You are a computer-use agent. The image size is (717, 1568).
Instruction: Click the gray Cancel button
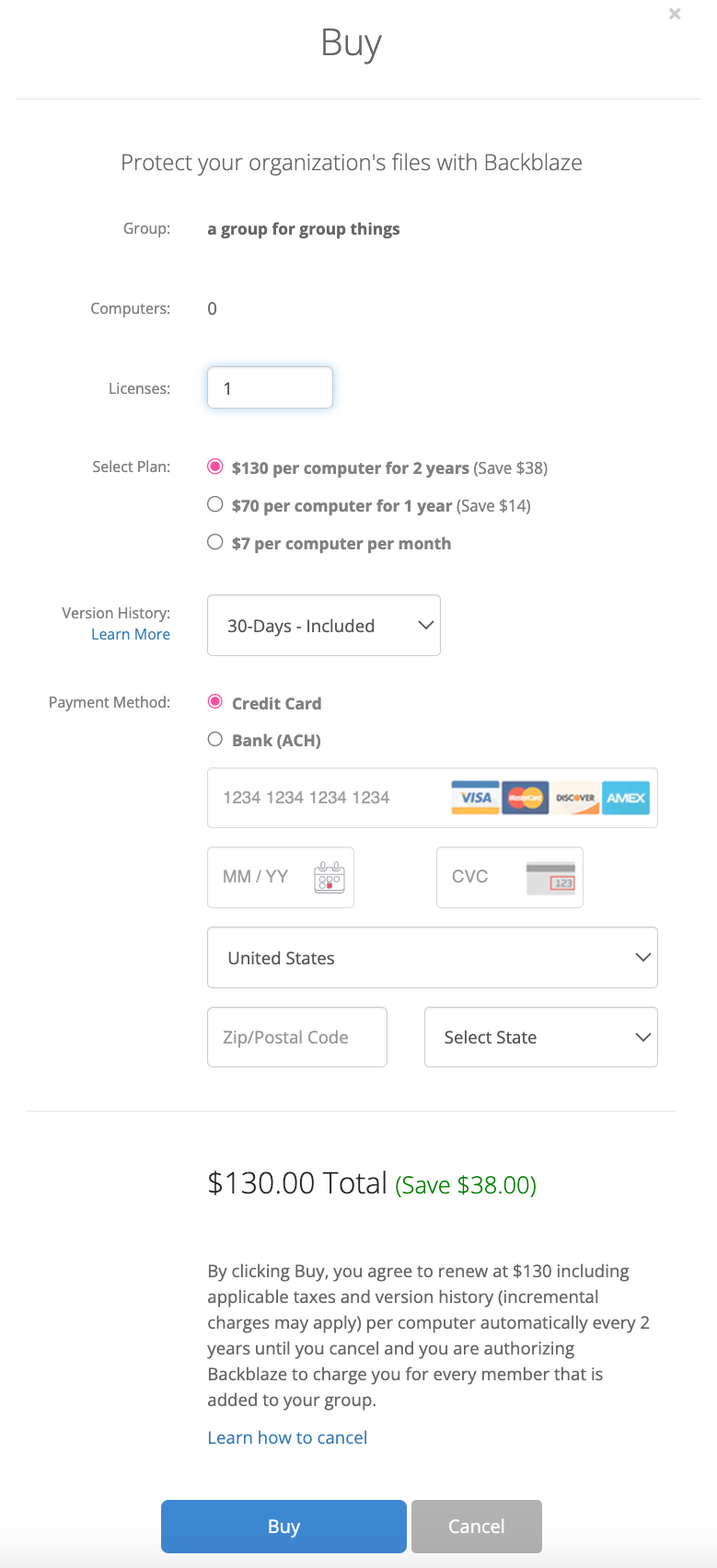pos(477,1527)
